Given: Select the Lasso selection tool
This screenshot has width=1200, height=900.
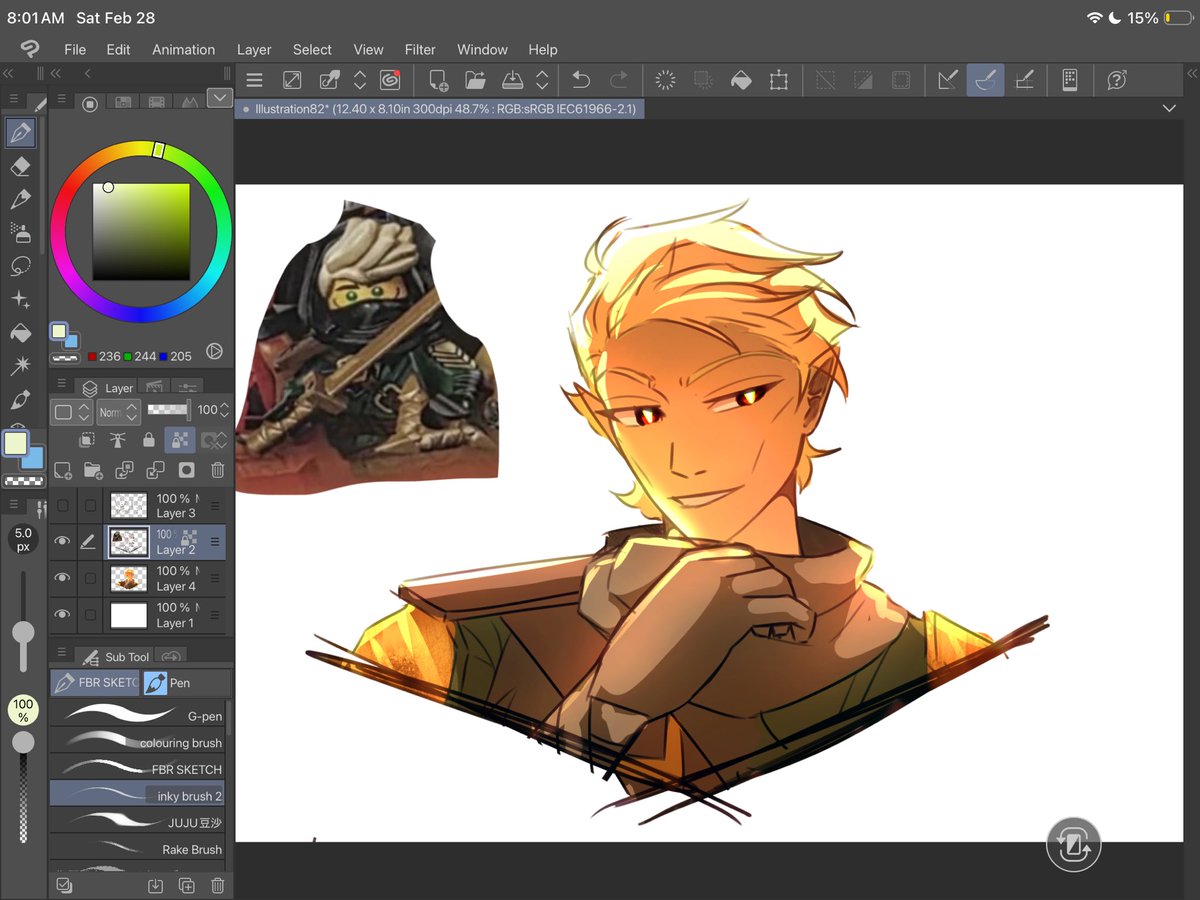Looking at the screenshot, I should pyautogui.click(x=22, y=266).
